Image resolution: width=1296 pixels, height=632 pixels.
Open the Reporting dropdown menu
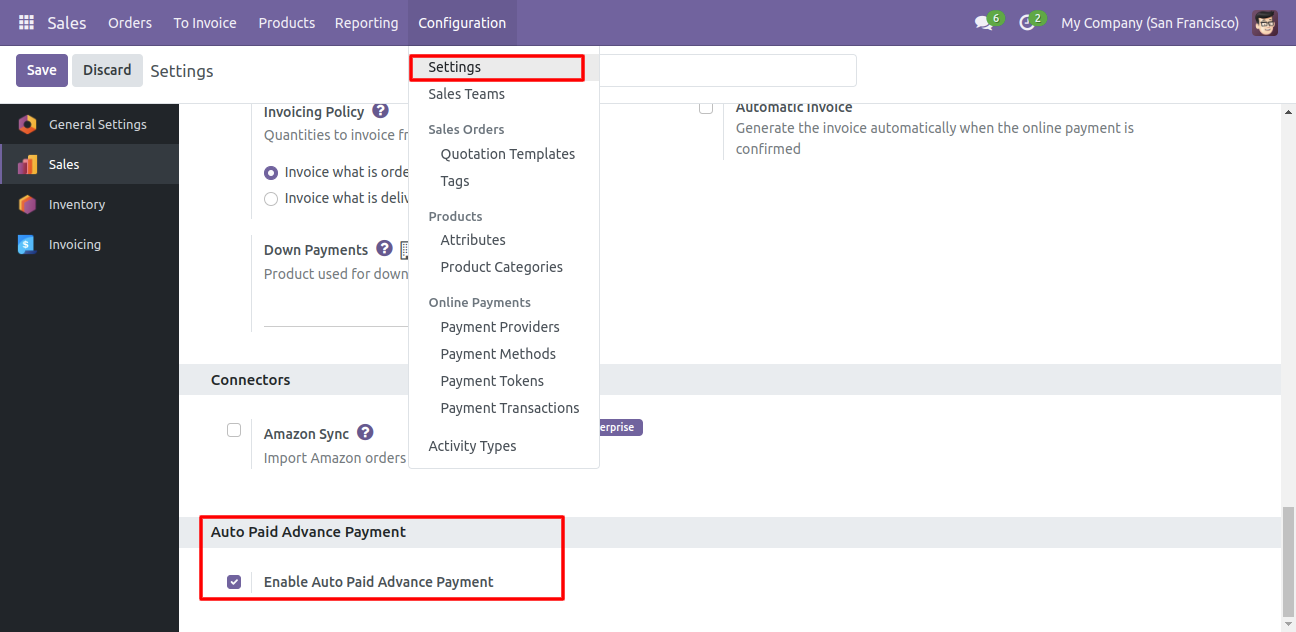point(366,22)
